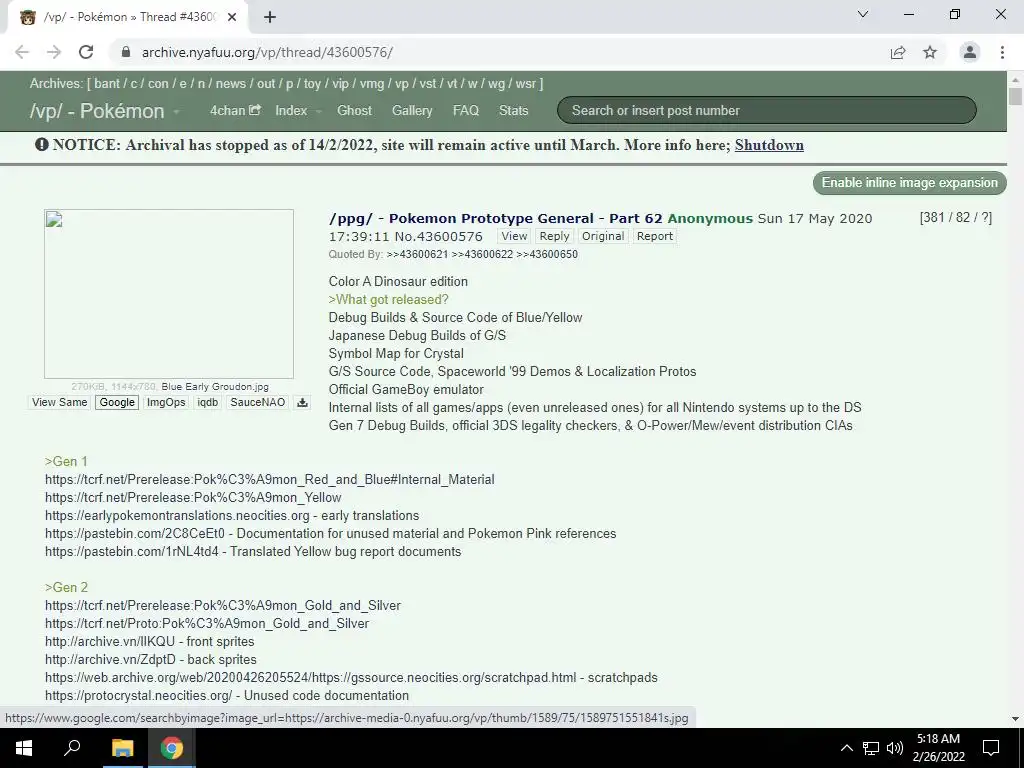Open the FAQ menu item
Image resolution: width=1024 pixels, height=768 pixels.
466,110
